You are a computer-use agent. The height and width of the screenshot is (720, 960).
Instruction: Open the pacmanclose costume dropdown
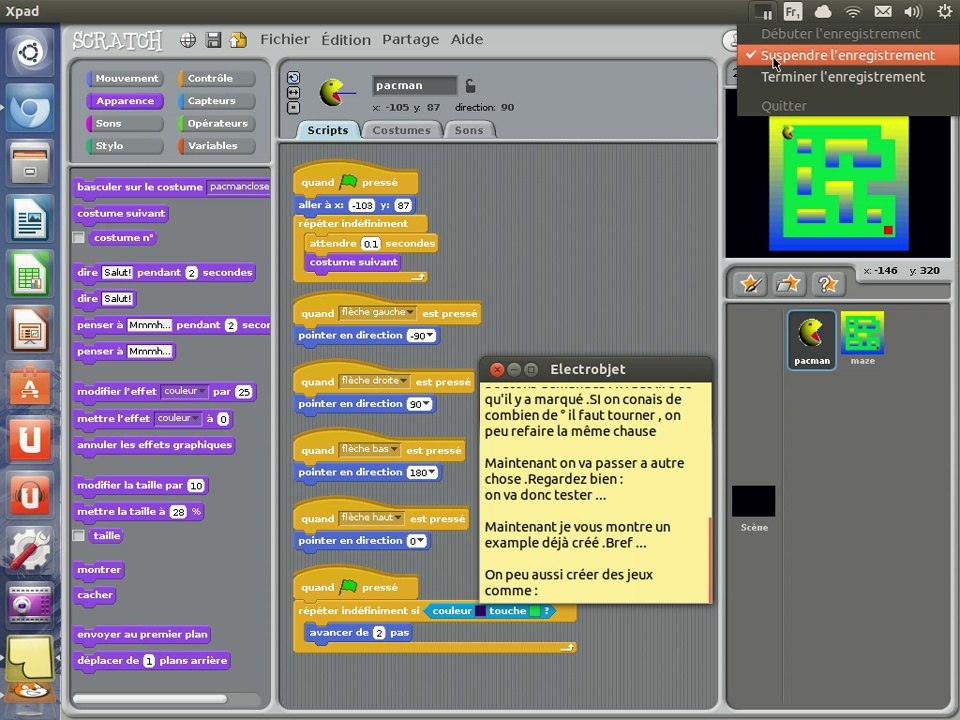[238, 187]
